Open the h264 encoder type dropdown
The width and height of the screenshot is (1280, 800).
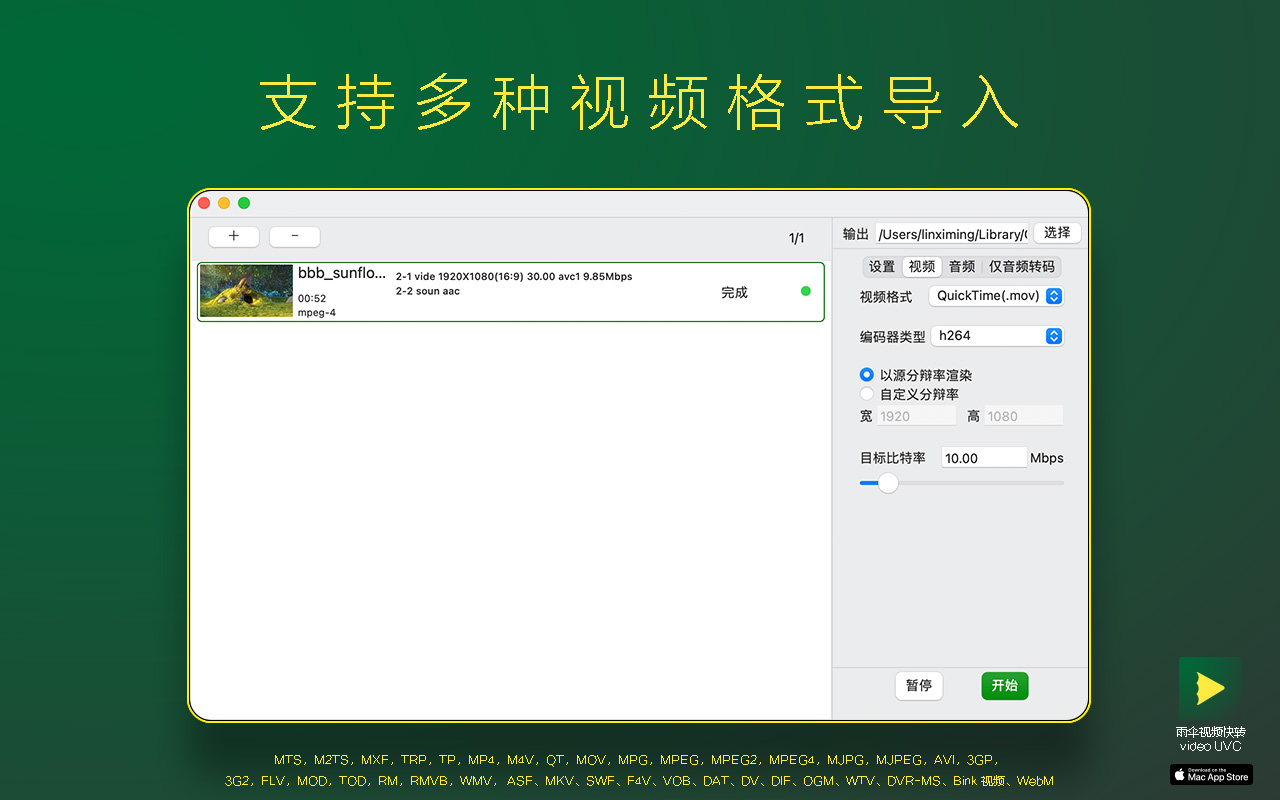pos(997,336)
